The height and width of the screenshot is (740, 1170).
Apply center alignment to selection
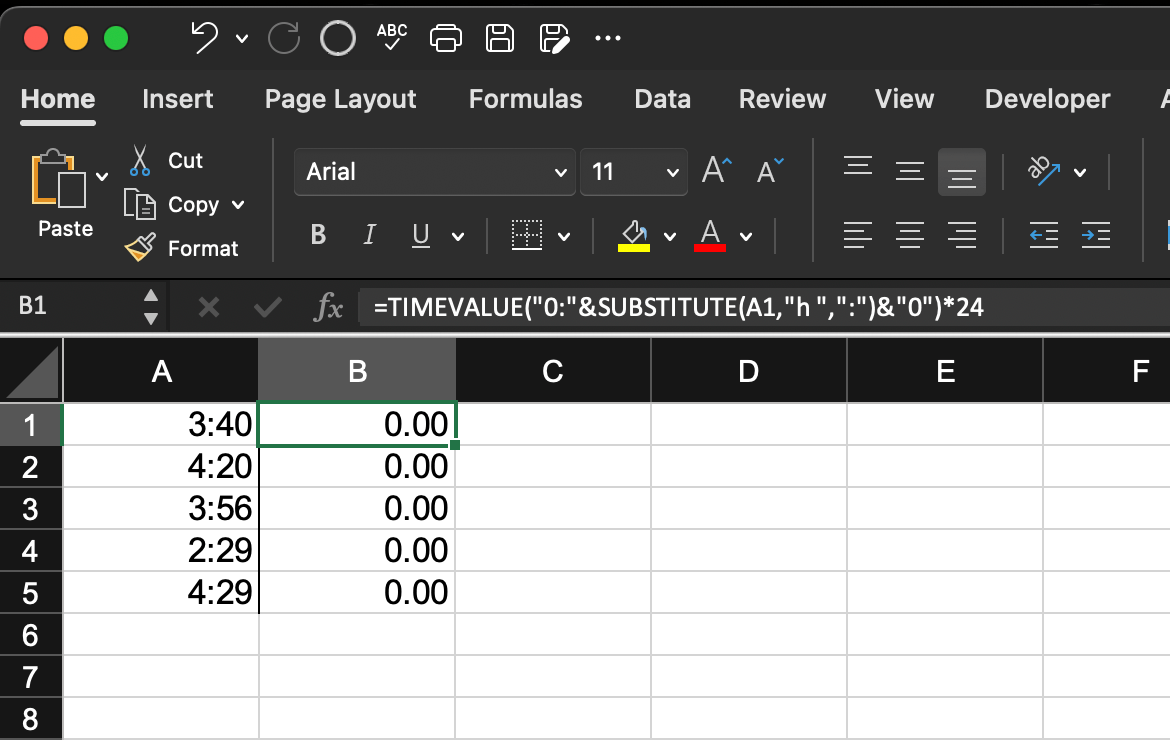[x=910, y=235]
